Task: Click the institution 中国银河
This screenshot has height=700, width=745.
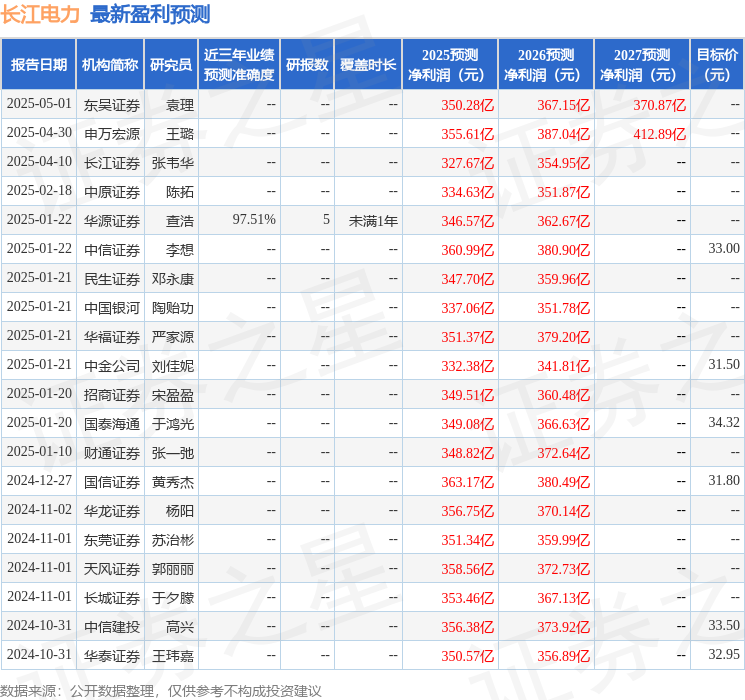Action: tap(112, 308)
